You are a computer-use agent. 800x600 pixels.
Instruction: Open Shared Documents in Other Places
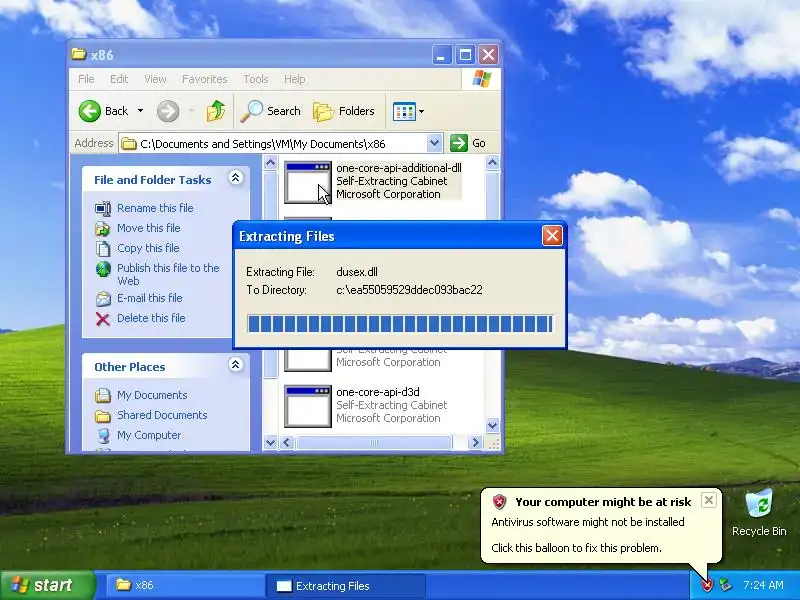click(x=162, y=415)
